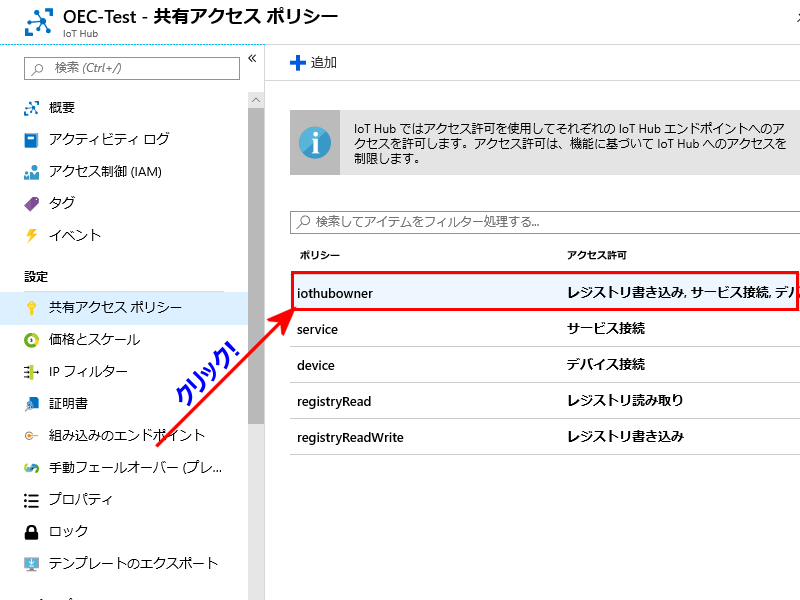Click the policy filter search field

point(544,221)
